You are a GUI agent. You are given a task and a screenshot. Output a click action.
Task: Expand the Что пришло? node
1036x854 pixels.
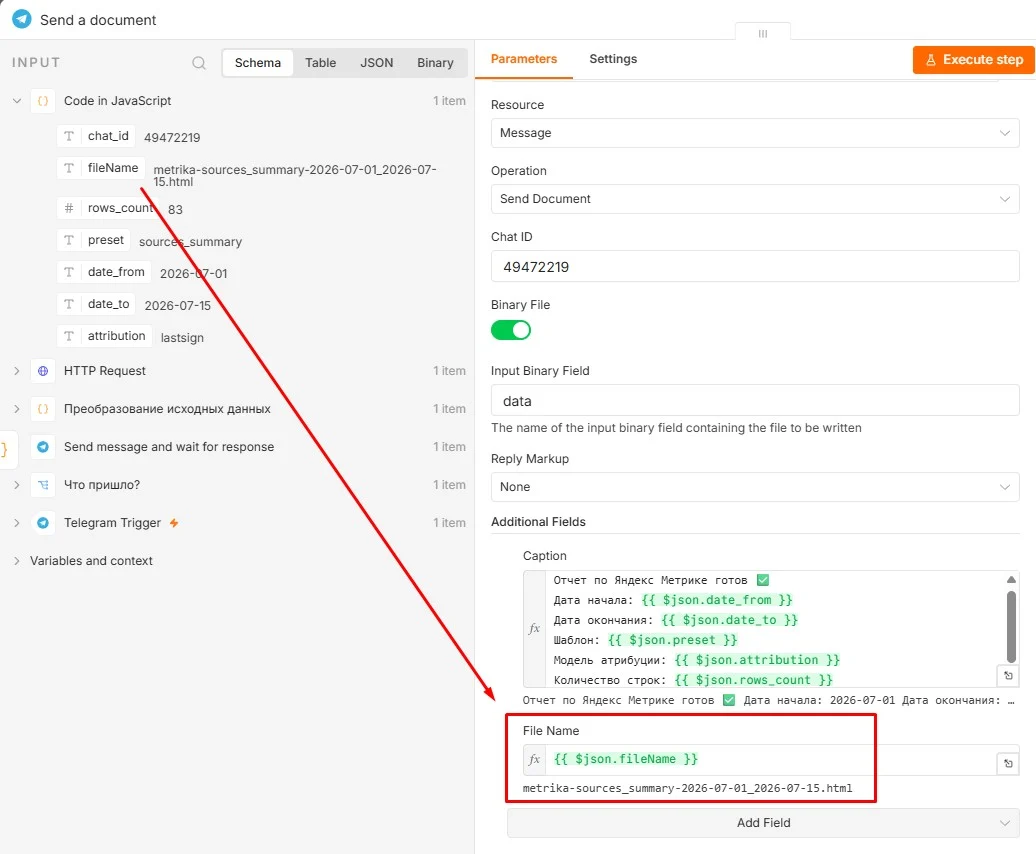tap(17, 485)
